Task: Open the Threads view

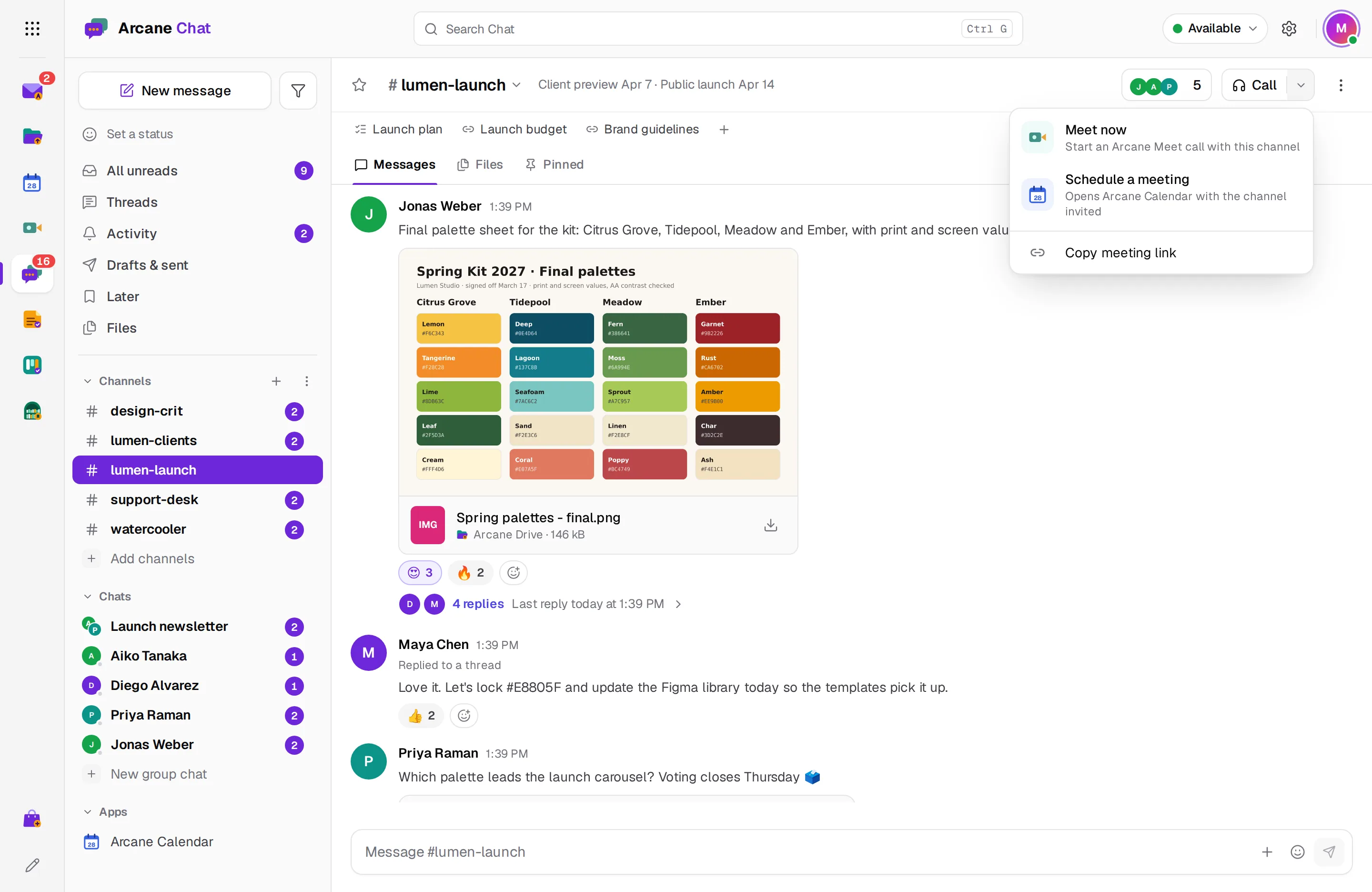Action: pos(197,203)
